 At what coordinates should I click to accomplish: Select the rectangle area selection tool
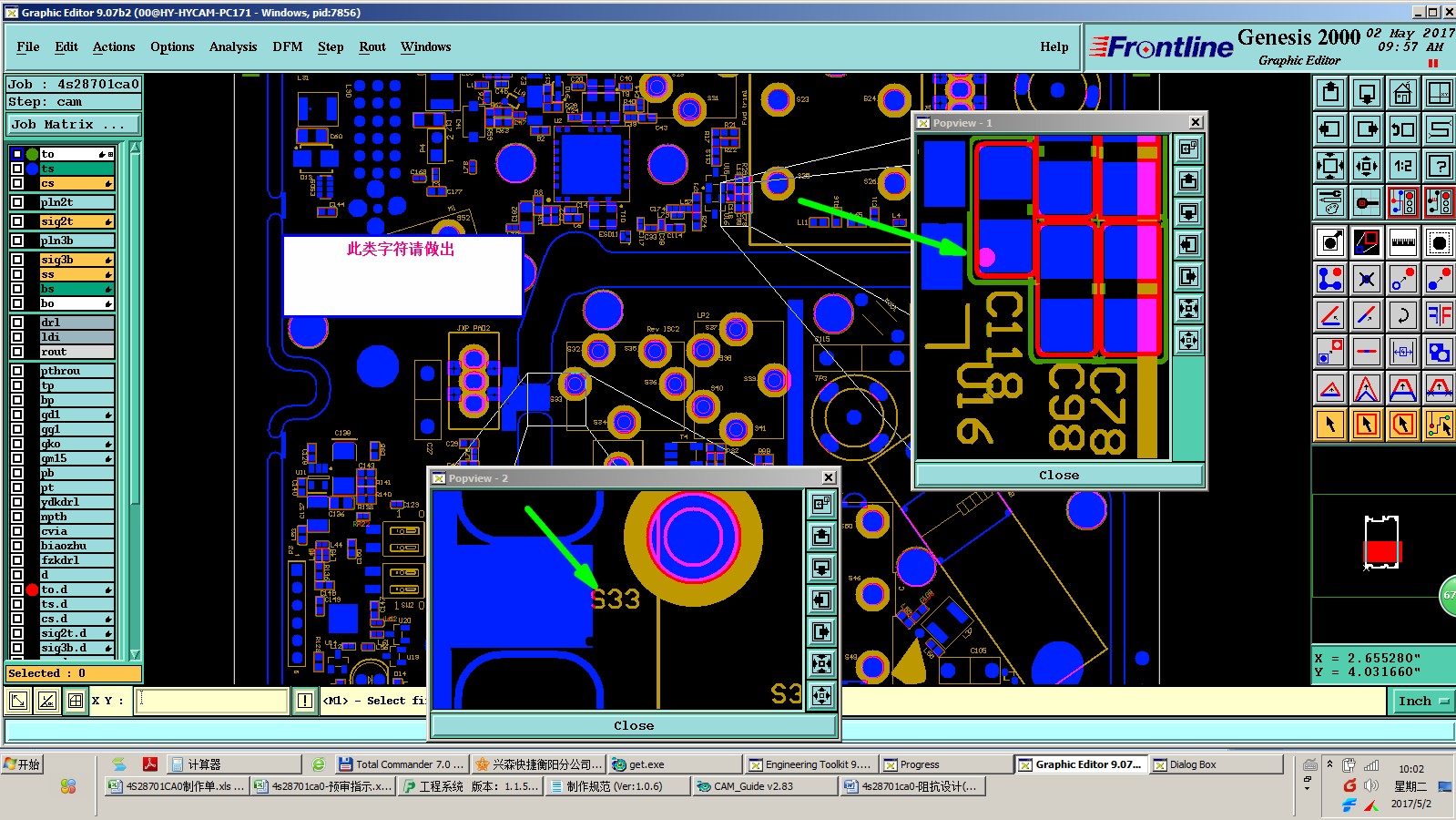(1367, 425)
